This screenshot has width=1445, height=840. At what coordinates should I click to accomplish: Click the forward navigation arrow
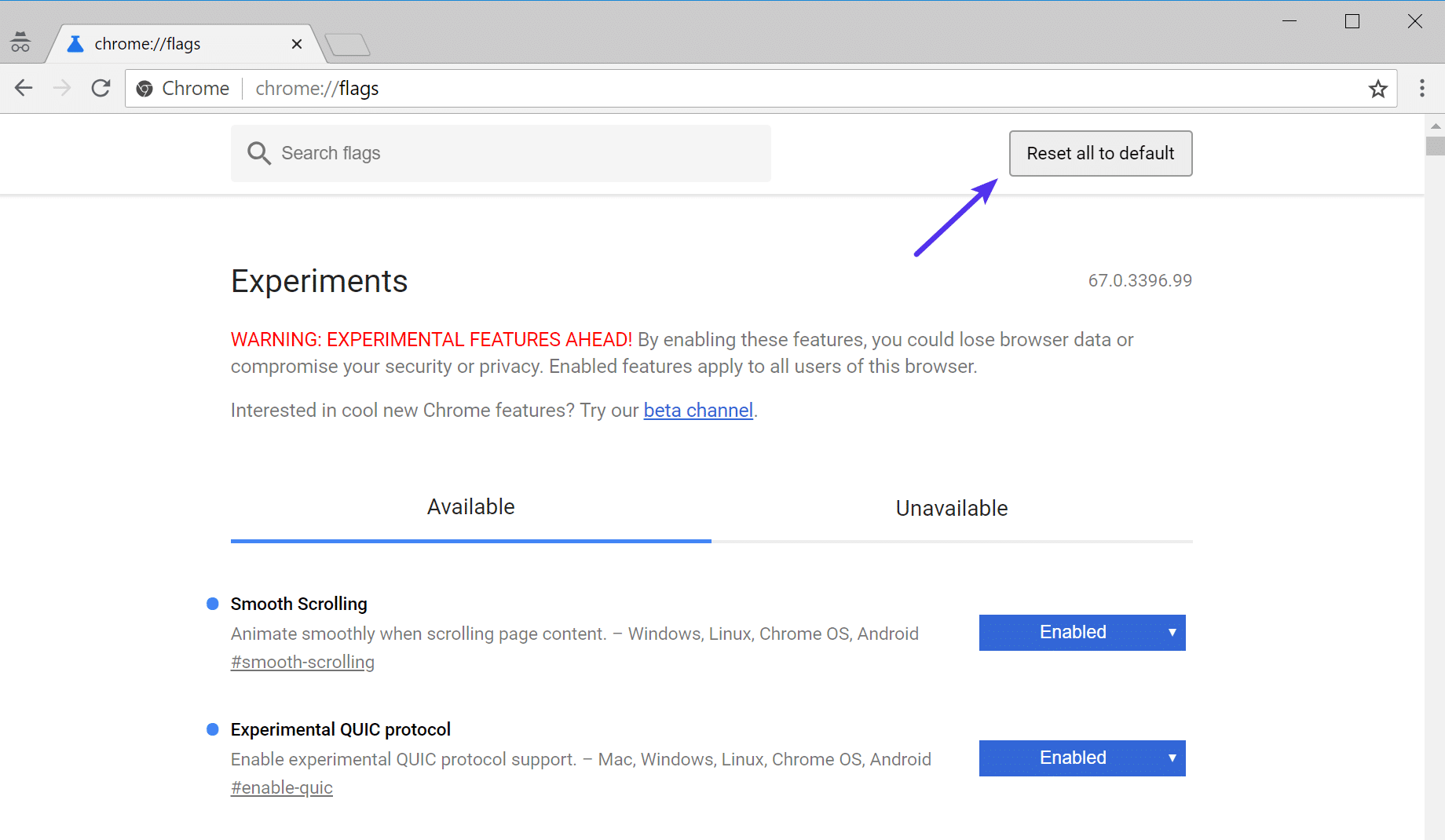pyautogui.click(x=62, y=88)
